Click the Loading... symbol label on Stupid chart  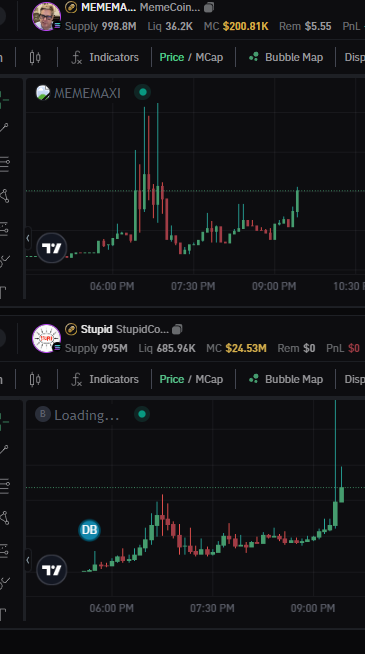[x=86, y=415]
